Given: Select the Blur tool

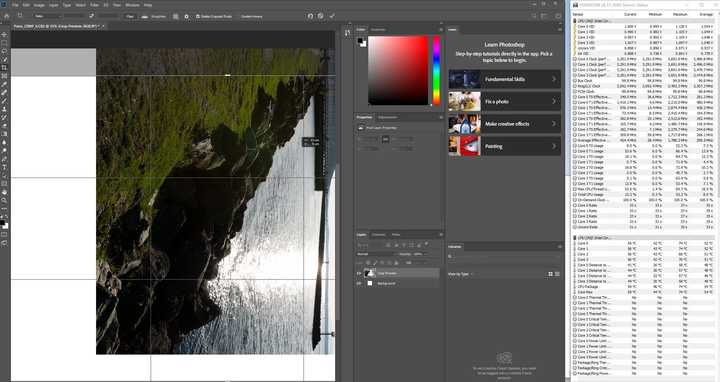Looking at the screenshot, I should click(4, 142).
